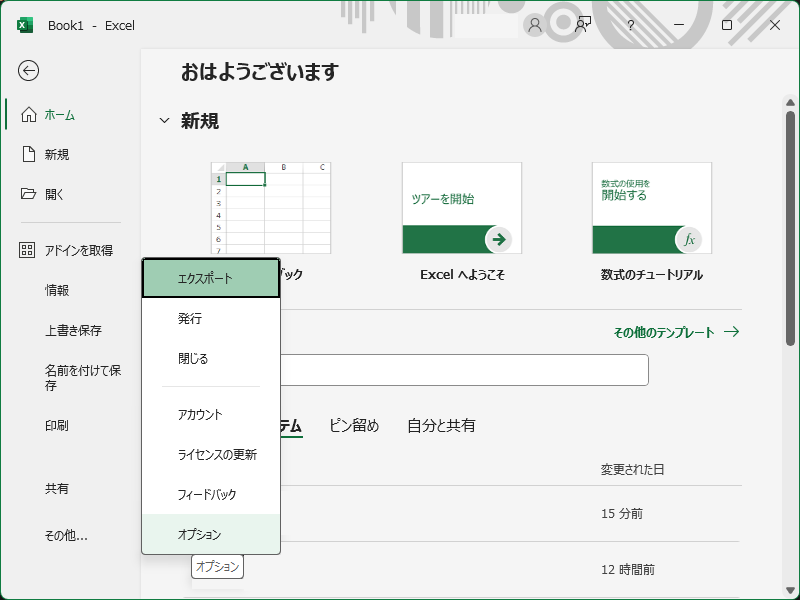Click the scrollbar up arrow

(x=790, y=103)
